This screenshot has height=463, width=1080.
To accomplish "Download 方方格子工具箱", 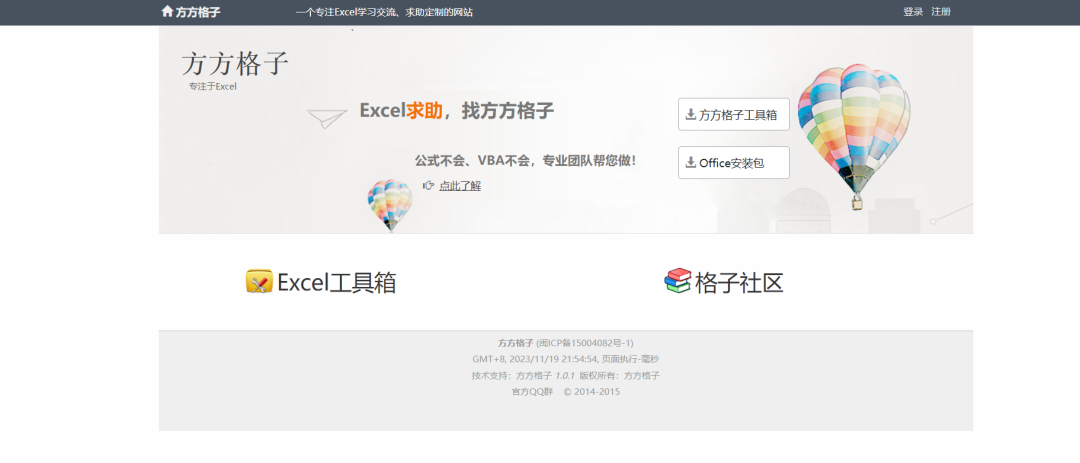I will click(x=734, y=114).
